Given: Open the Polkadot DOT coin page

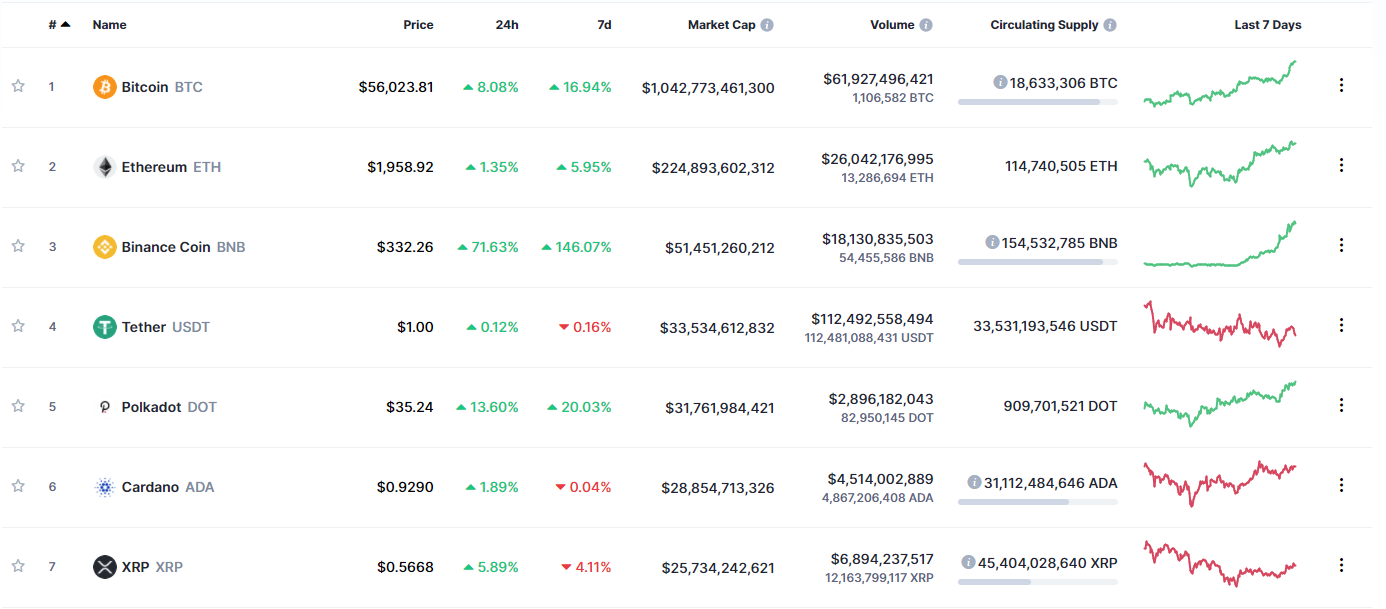Looking at the screenshot, I should (x=169, y=407).
